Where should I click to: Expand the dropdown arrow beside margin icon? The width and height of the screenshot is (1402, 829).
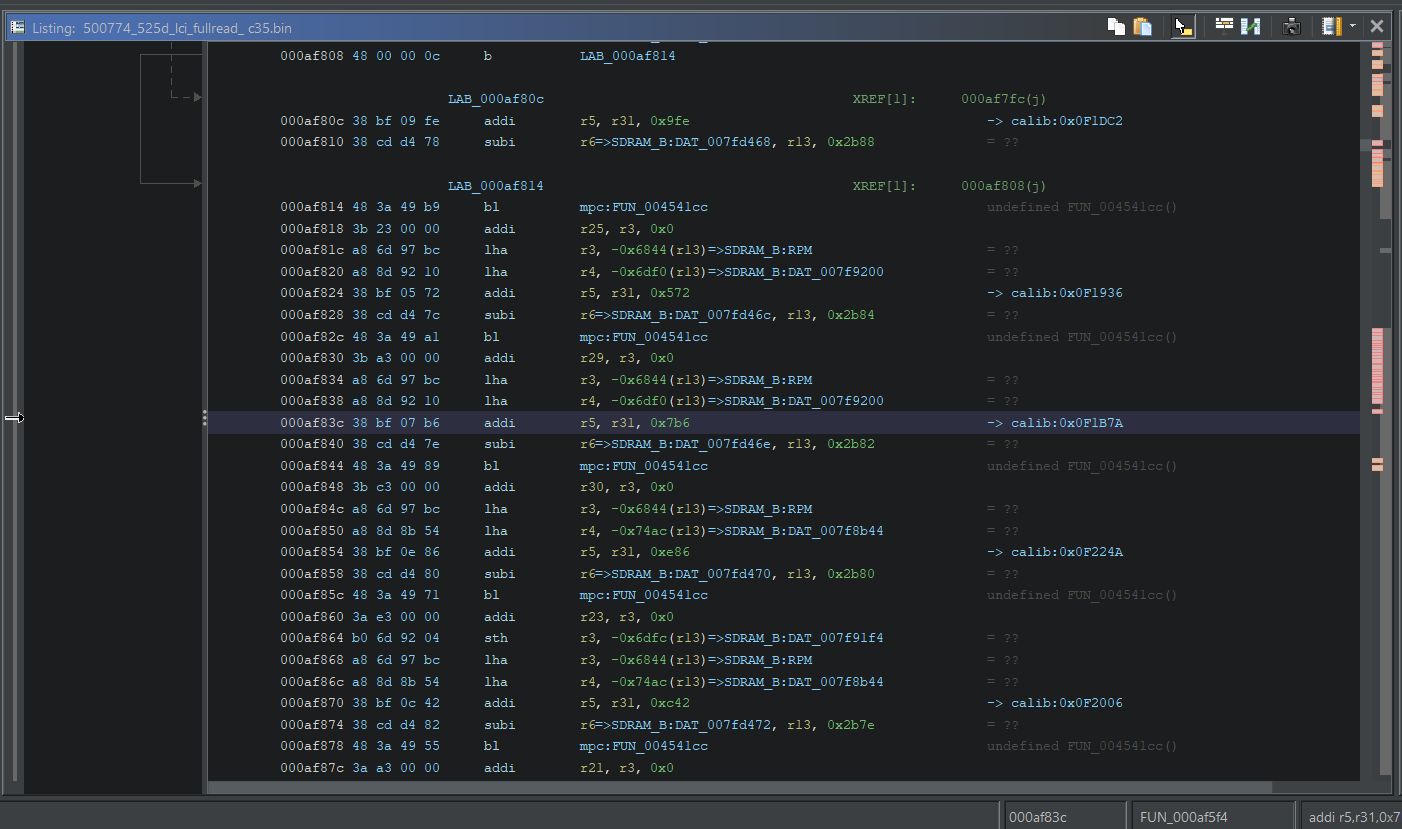(x=1352, y=27)
